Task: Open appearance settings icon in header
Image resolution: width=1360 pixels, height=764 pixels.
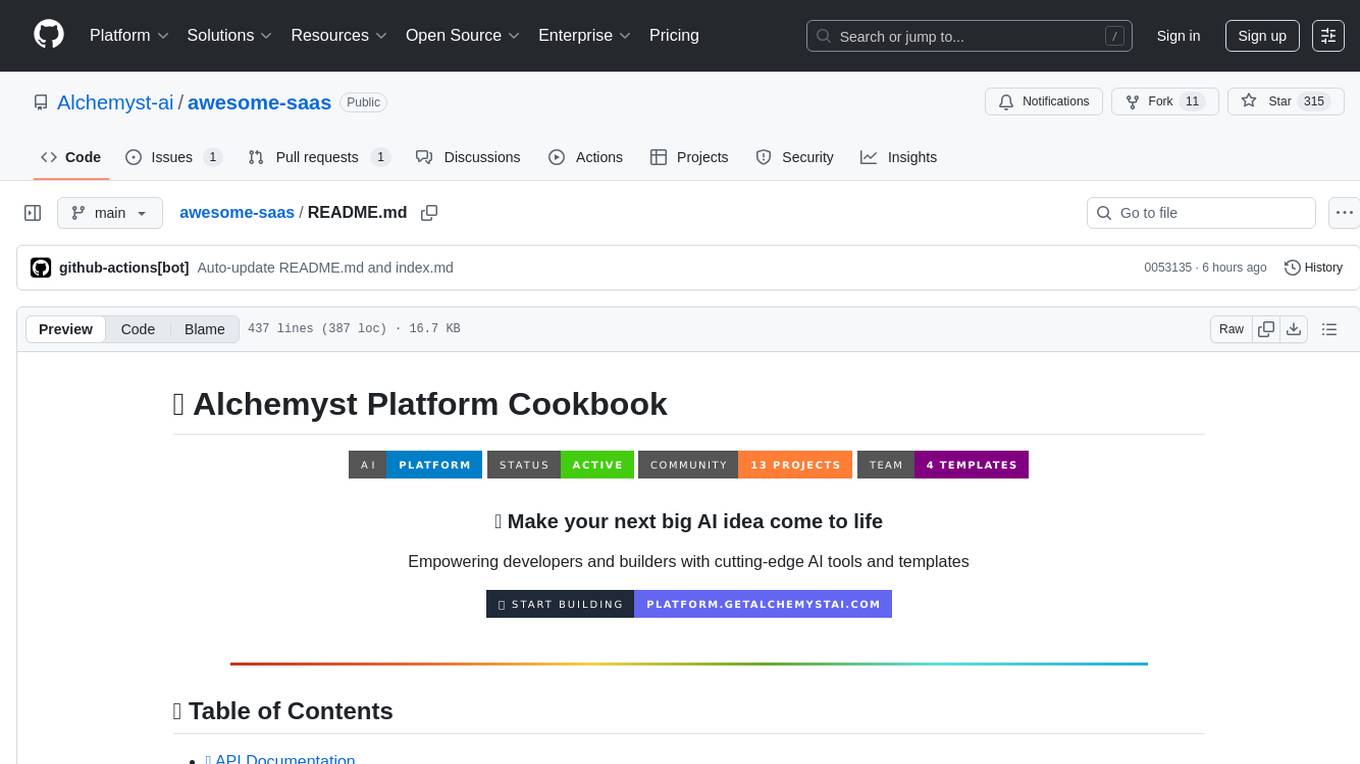Action: coord(1328,36)
